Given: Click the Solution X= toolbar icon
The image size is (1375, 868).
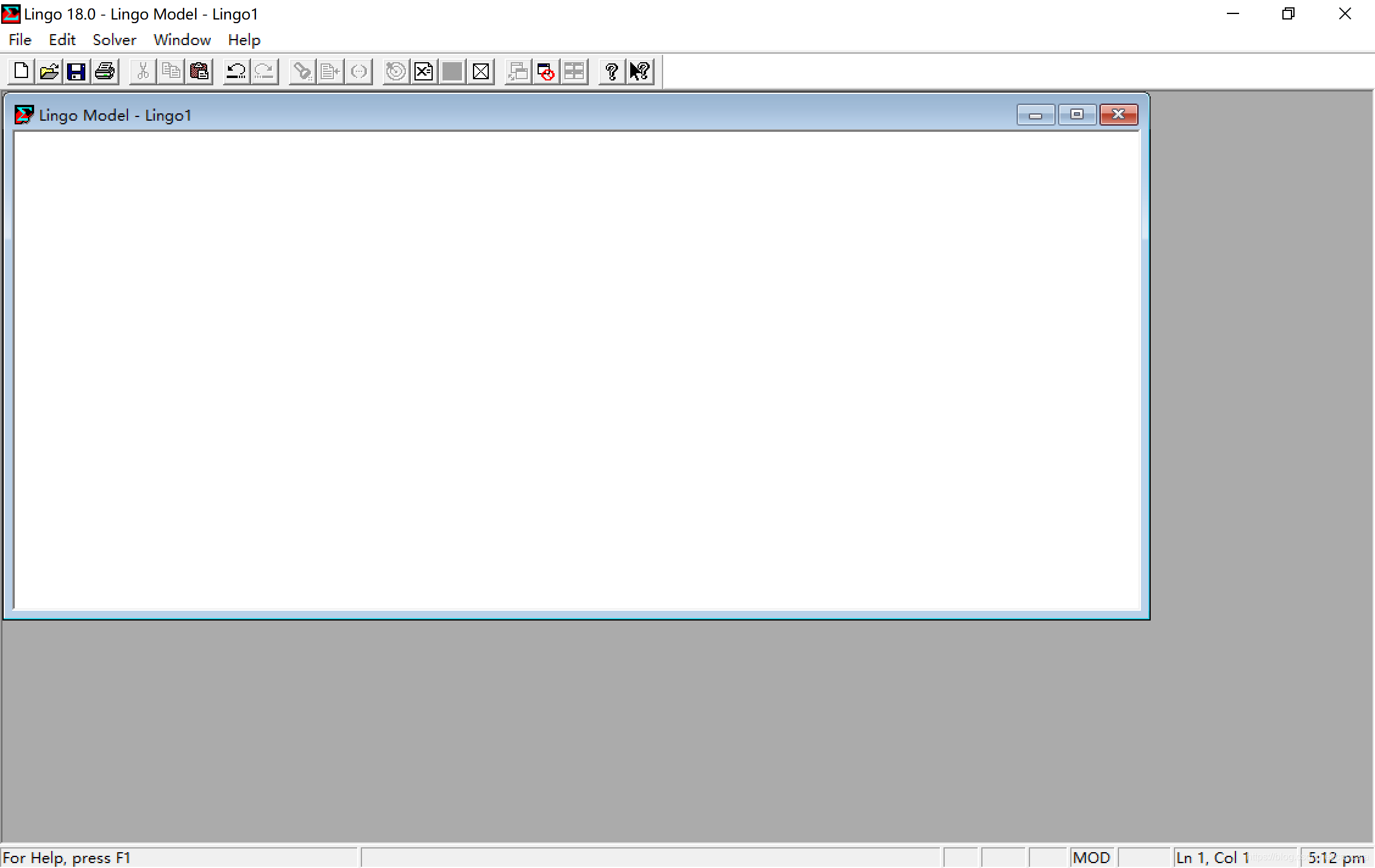Looking at the screenshot, I should point(424,72).
